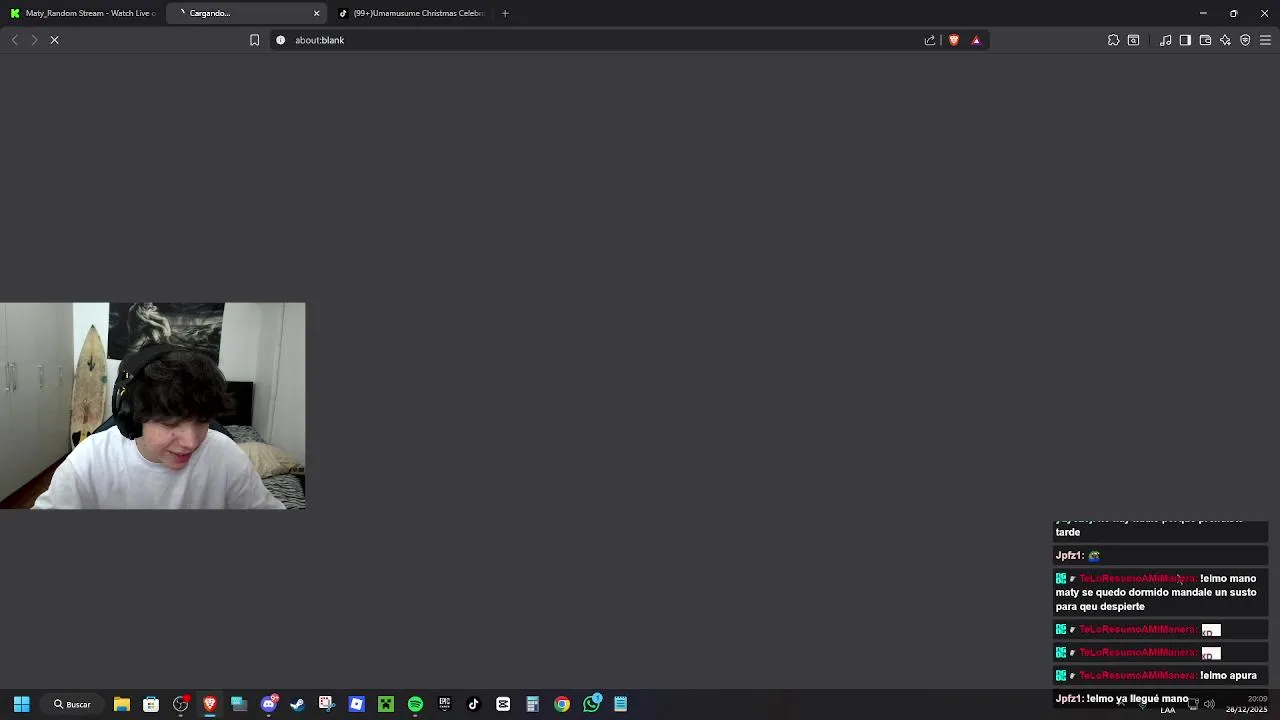Open Steam from taskbar

[x=297, y=704]
